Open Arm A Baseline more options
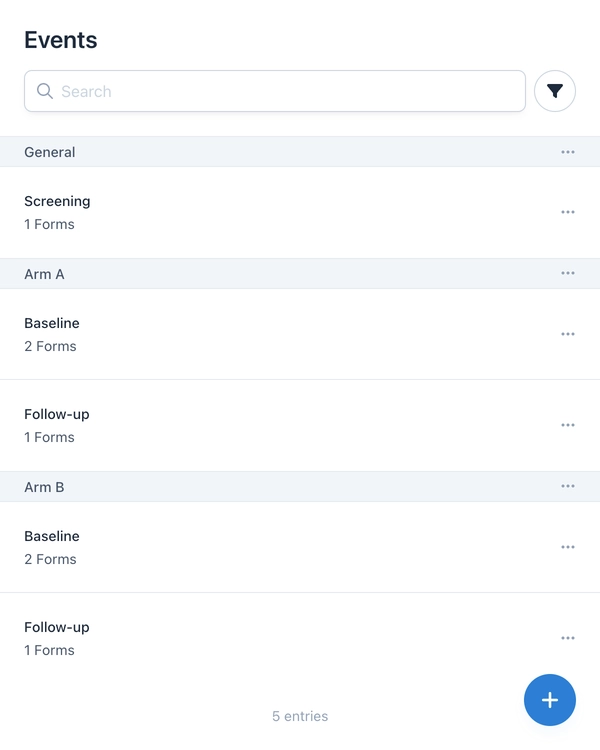600x750 pixels. coord(568,334)
